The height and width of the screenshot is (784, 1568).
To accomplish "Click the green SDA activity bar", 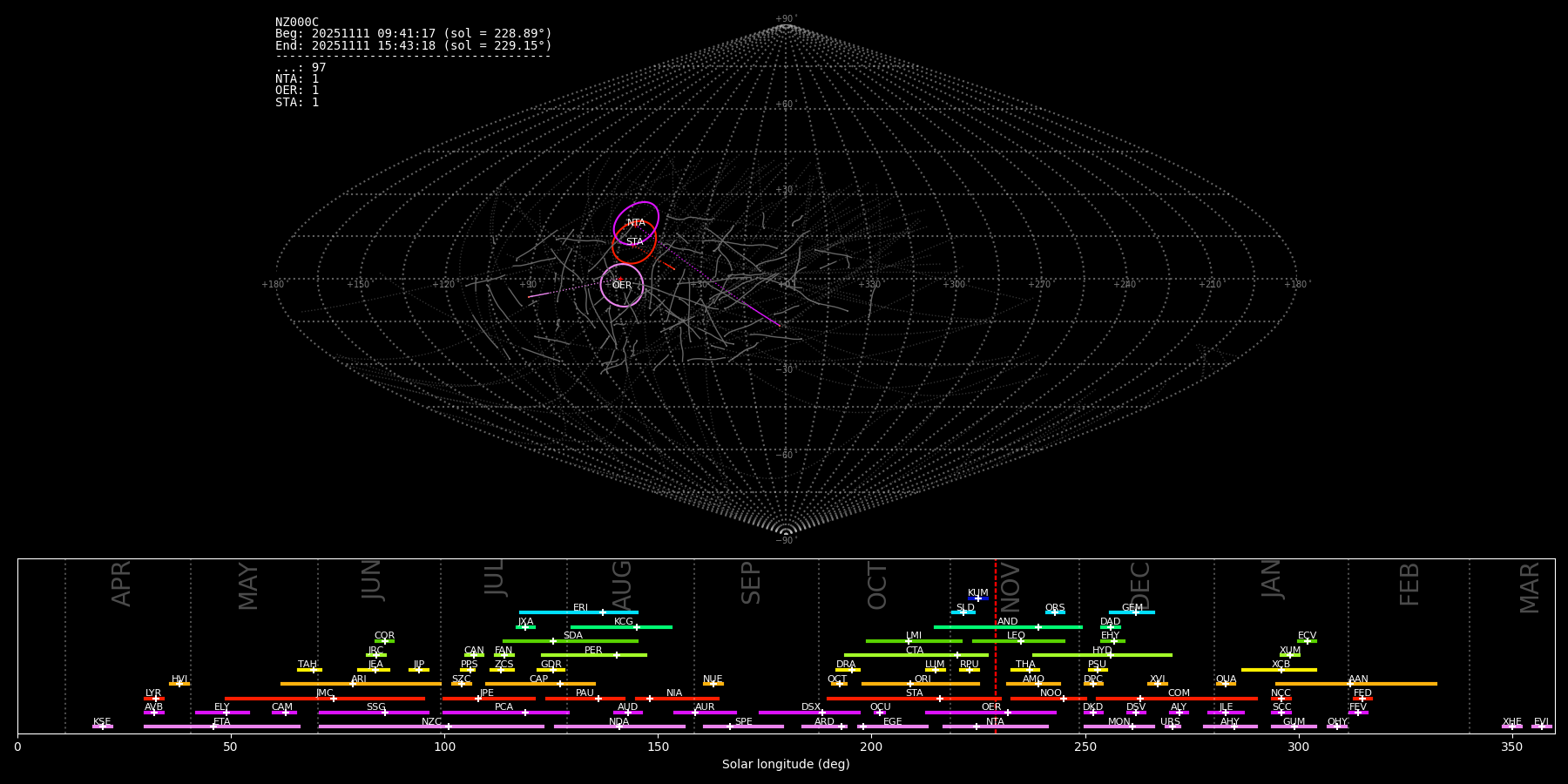I will (571, 641).
